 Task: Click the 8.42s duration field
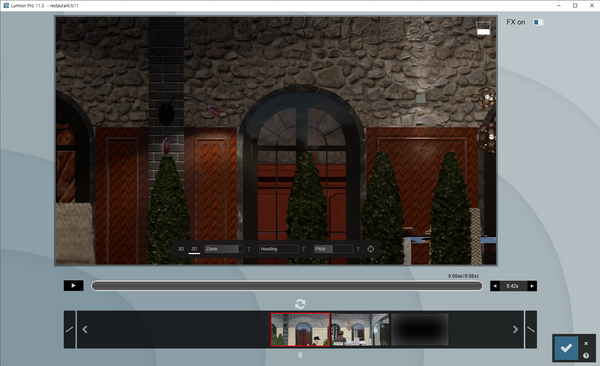click(513, 286)
